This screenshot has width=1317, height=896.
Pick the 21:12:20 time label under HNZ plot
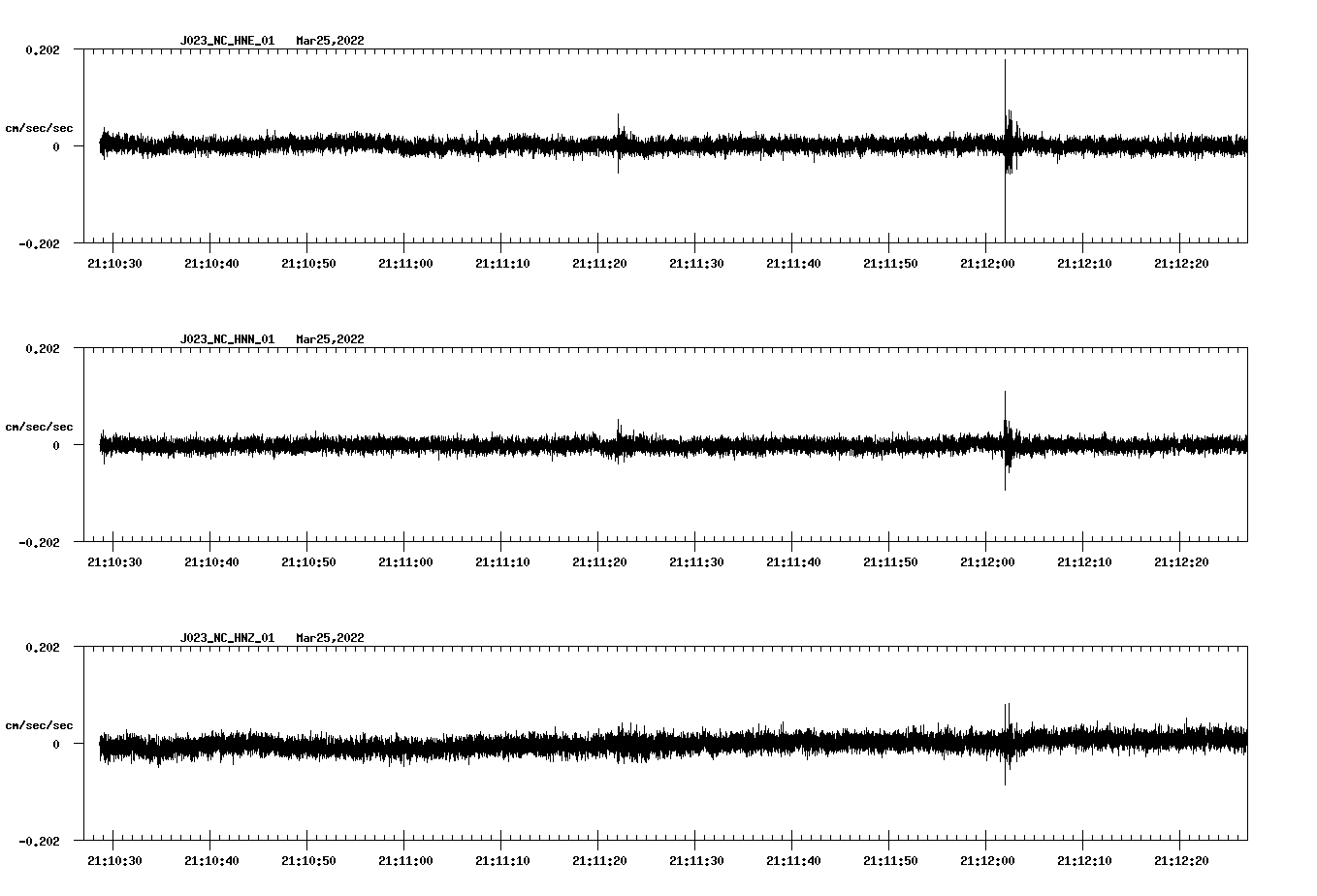click(x=1181, y=860)
